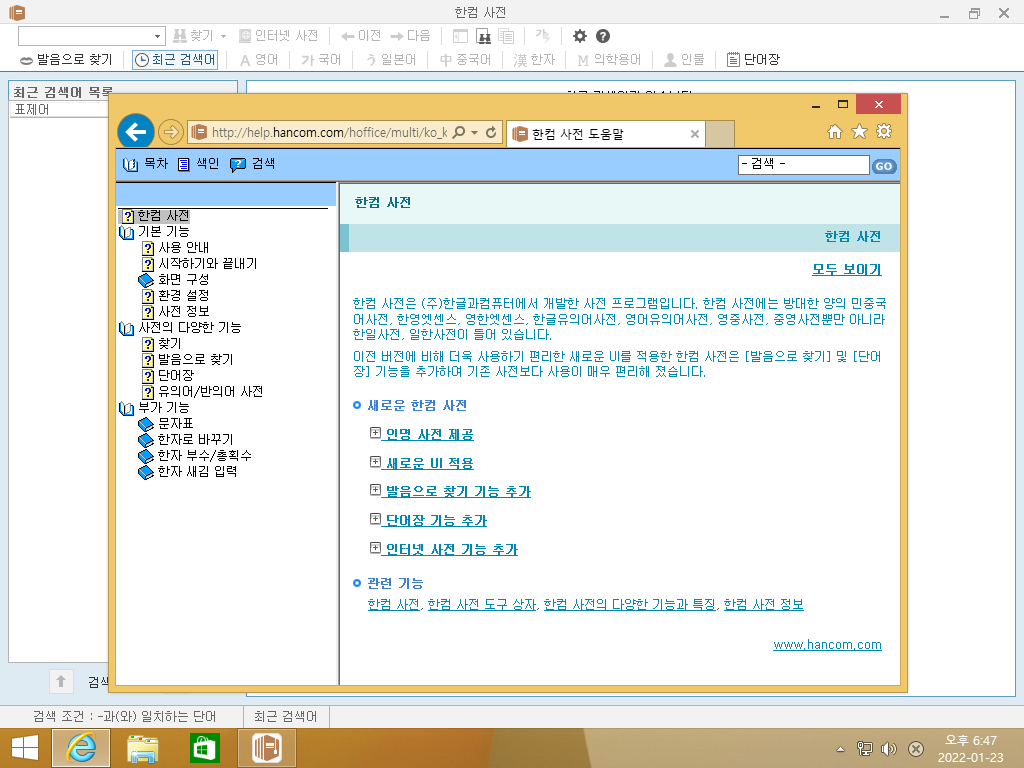Click the home icon in help browser
The height and width of the screenshot is (768, 1024).
(x=835, y=132)
